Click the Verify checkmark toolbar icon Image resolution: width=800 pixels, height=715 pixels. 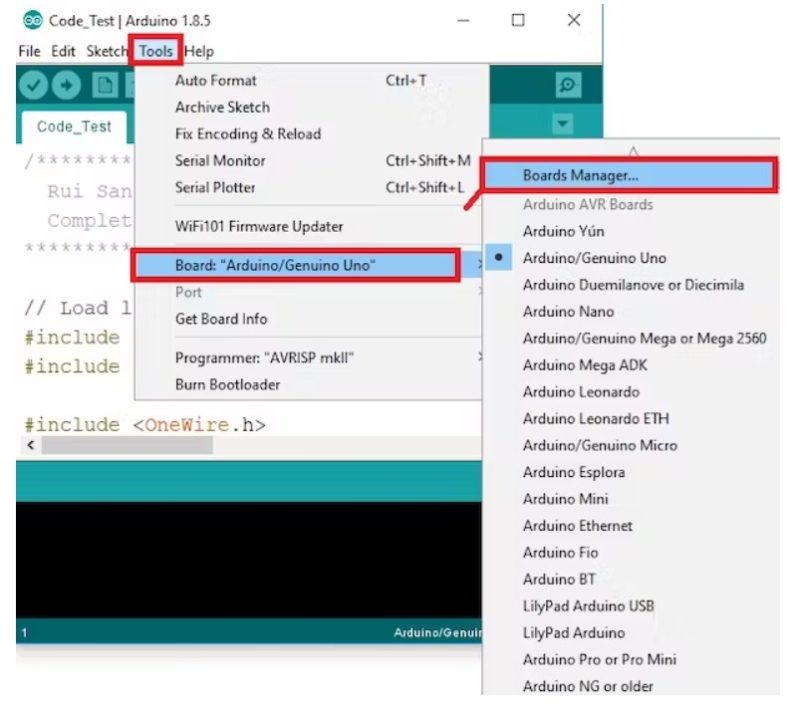[34, 85]
